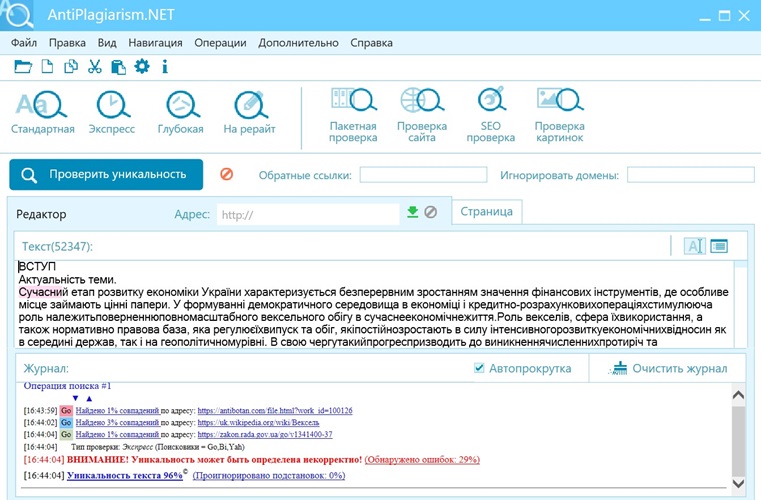Select the Редактор tab
761x500 pixels.
click(x=41, y=214)
